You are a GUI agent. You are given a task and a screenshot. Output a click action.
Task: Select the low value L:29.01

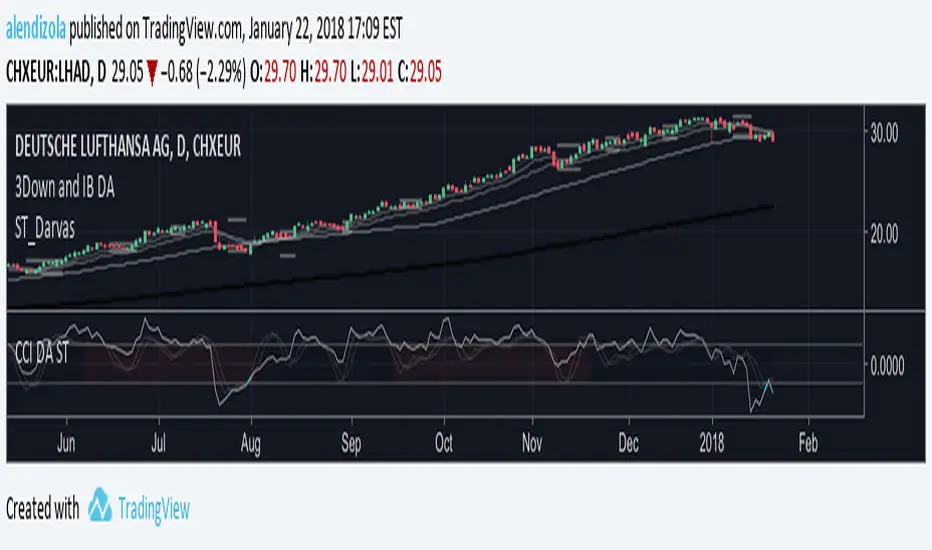pos(371,72)
